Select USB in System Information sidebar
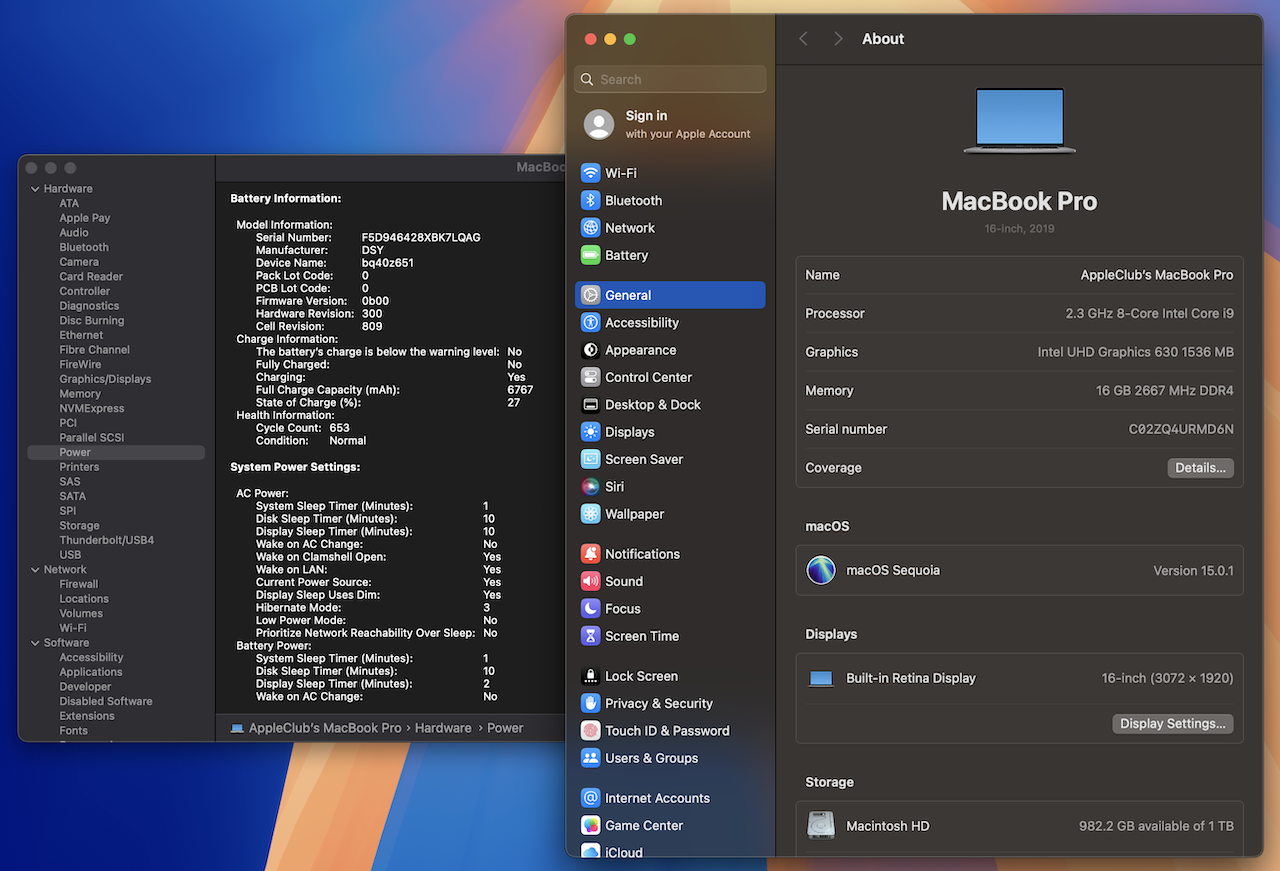 click(x=70, y=555)
